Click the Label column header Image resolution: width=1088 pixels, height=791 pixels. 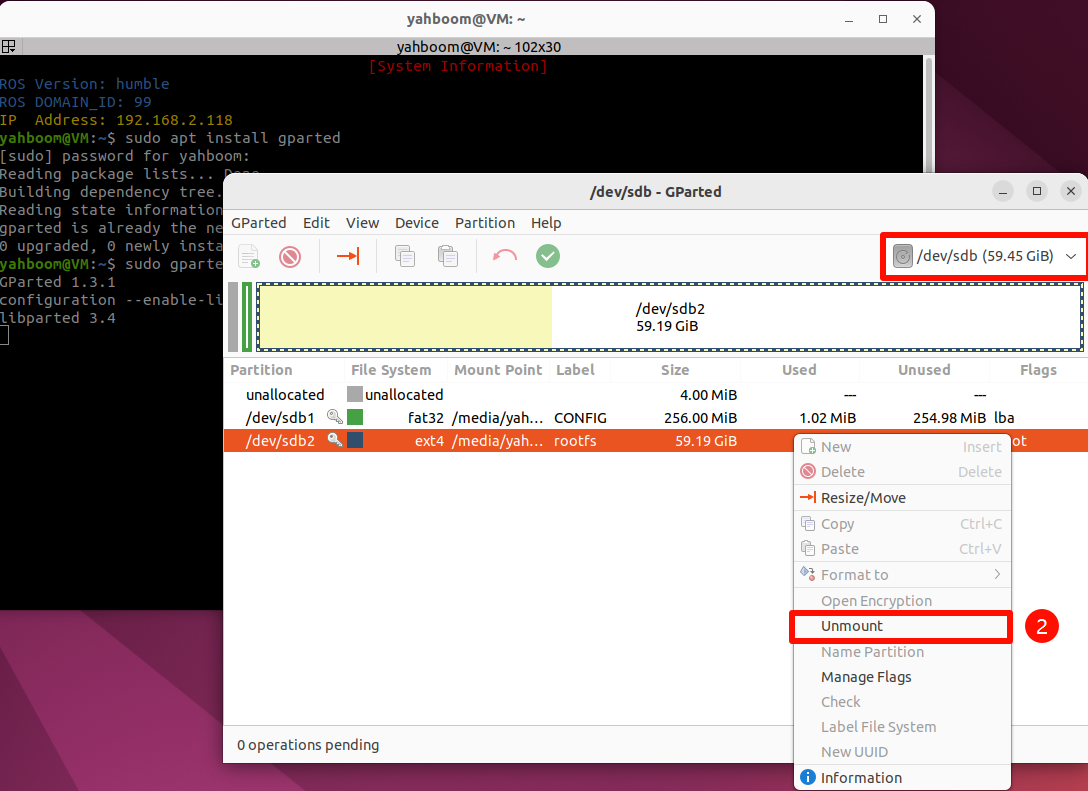[575, 370]
